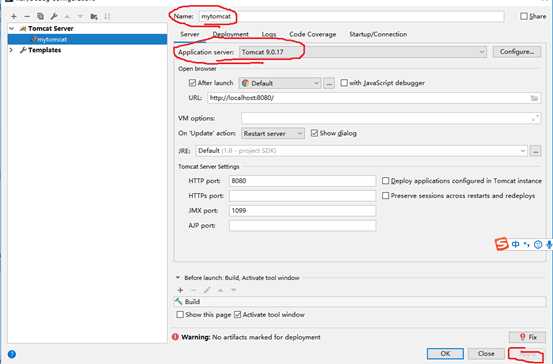Add a Before launch task with plus

[180, 290]
